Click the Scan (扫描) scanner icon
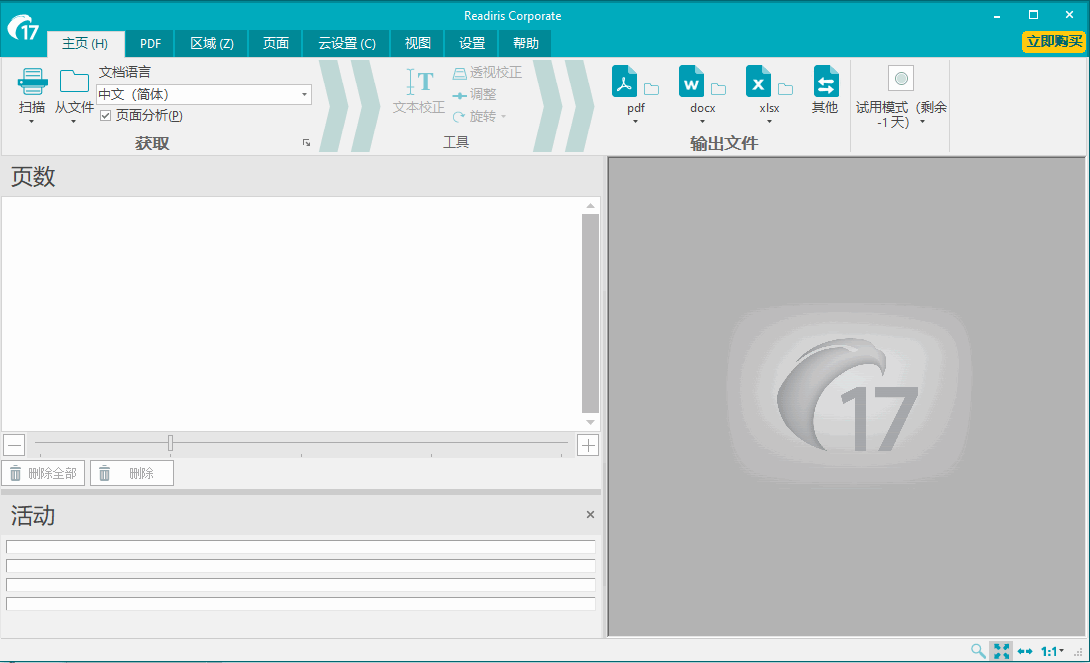Screen dimensions: 1090x663 pos(32,82)
